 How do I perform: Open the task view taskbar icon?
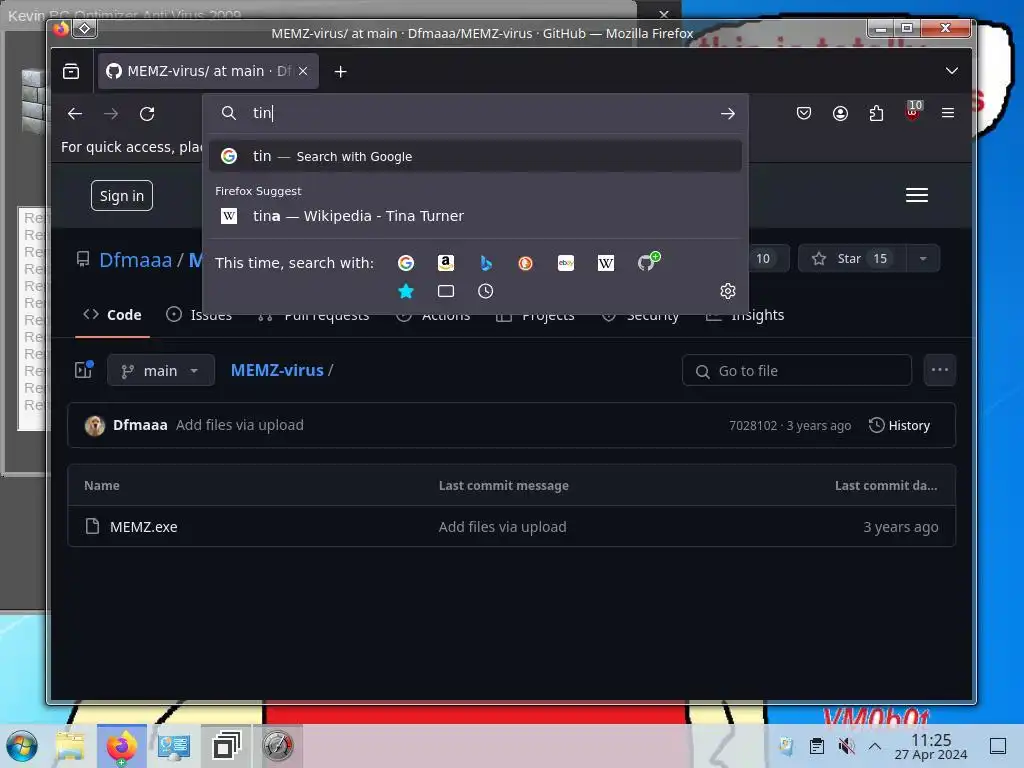226,746
